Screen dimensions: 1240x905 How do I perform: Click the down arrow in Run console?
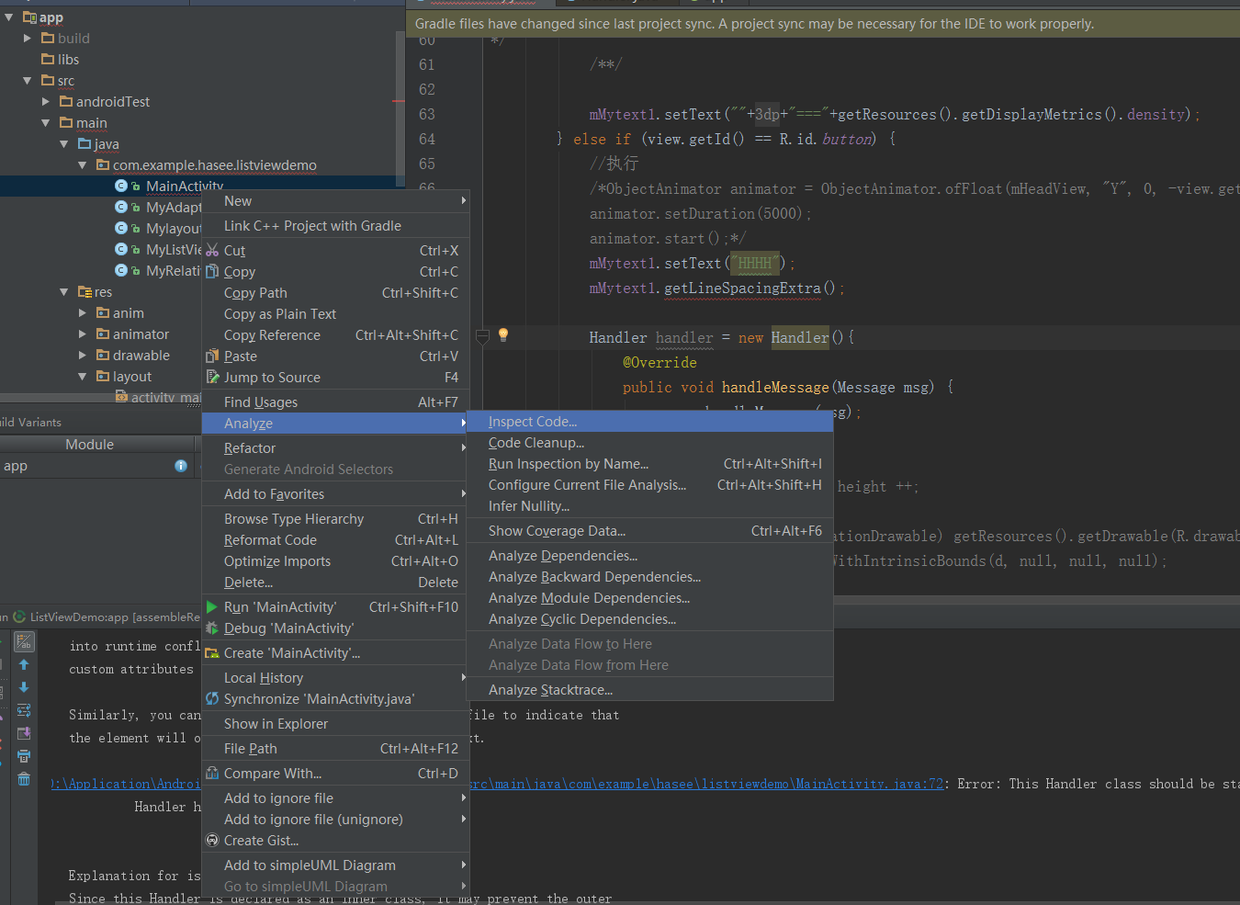[x=24, y=688]
